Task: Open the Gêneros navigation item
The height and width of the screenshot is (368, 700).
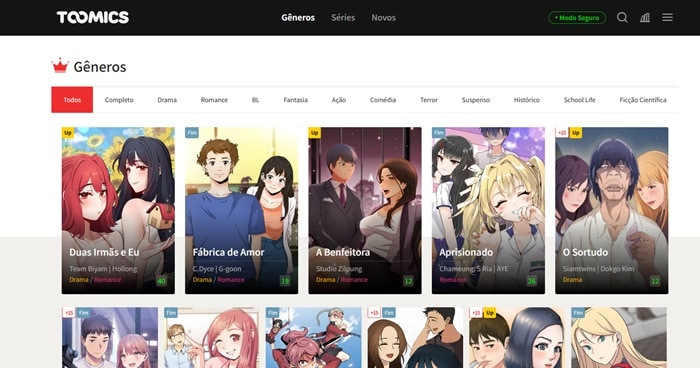Action: [298, 17]
